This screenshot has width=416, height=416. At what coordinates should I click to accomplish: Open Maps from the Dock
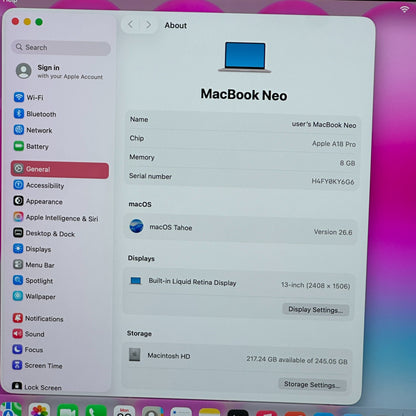pos(11,409)
